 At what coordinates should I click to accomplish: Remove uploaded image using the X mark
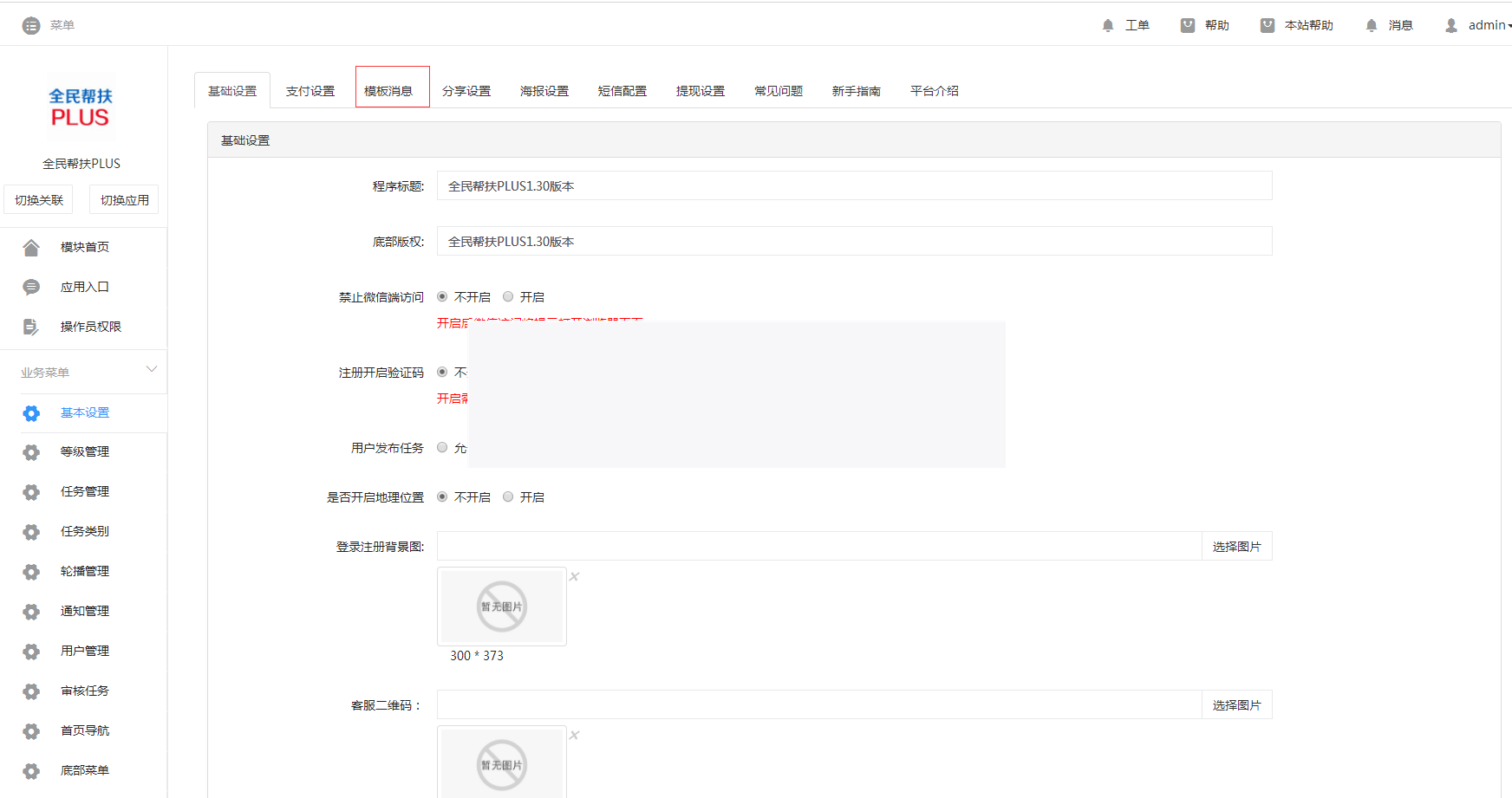point(574,575)
